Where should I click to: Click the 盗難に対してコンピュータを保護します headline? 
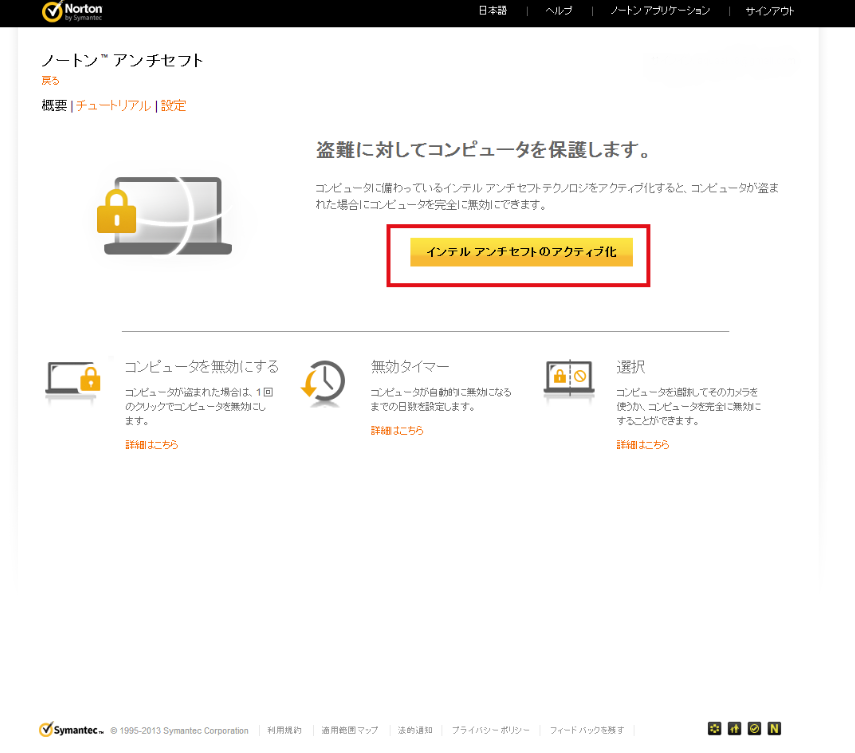[x=483, y=149]
